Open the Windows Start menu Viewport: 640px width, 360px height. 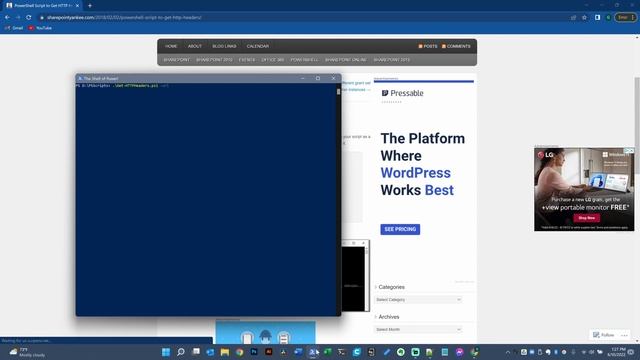166,352
